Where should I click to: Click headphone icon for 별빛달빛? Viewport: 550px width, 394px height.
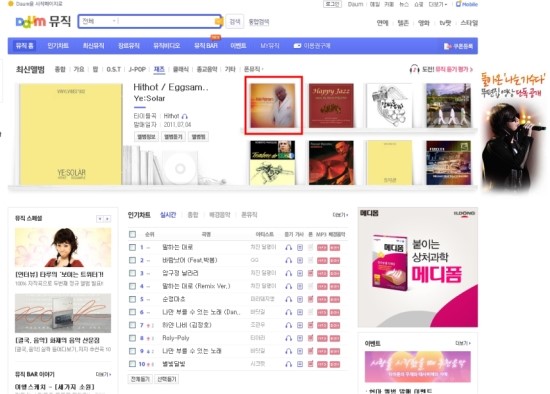[288, 364]
